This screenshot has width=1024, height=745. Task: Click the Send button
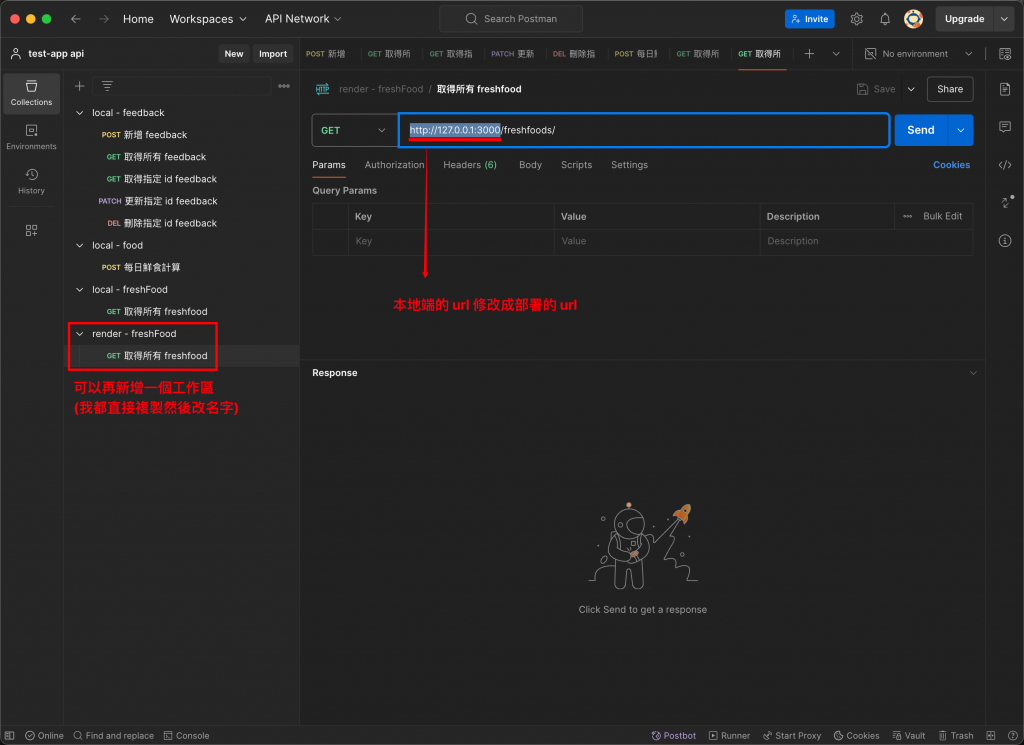(x=921, y=130)
